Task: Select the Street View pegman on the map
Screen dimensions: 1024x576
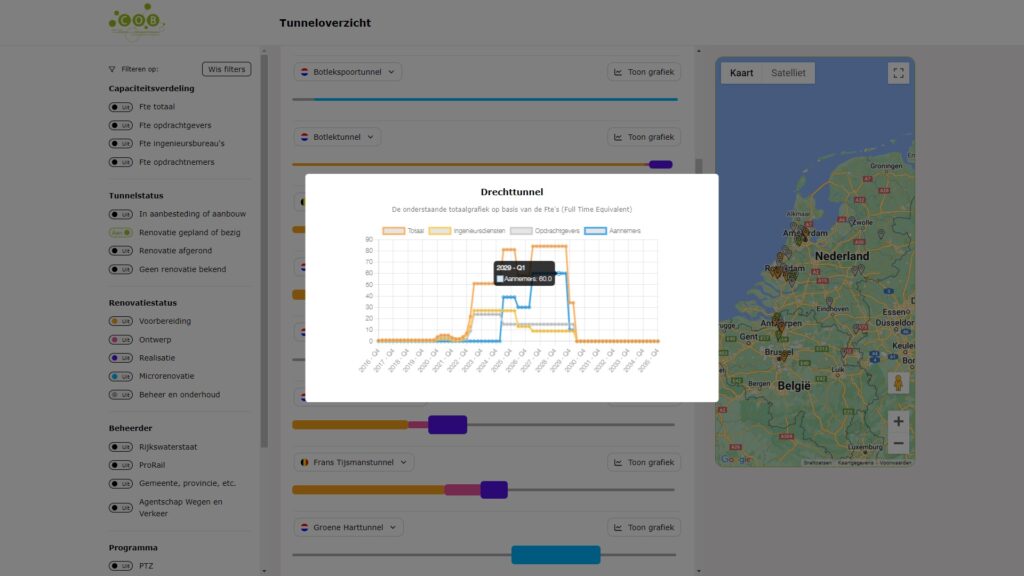Action: click(898, 383)
